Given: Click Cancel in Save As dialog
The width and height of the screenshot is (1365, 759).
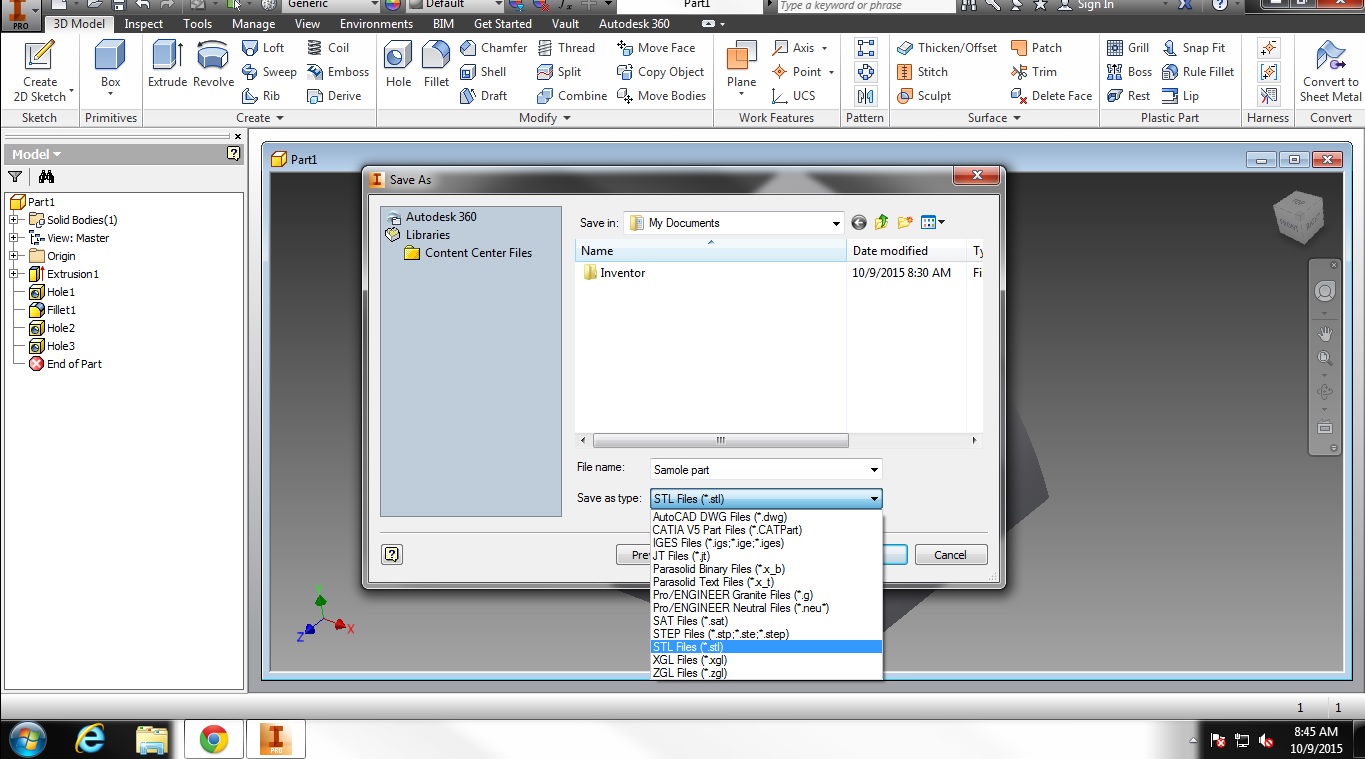Looking at the screenshot, I should pos(950,555).
